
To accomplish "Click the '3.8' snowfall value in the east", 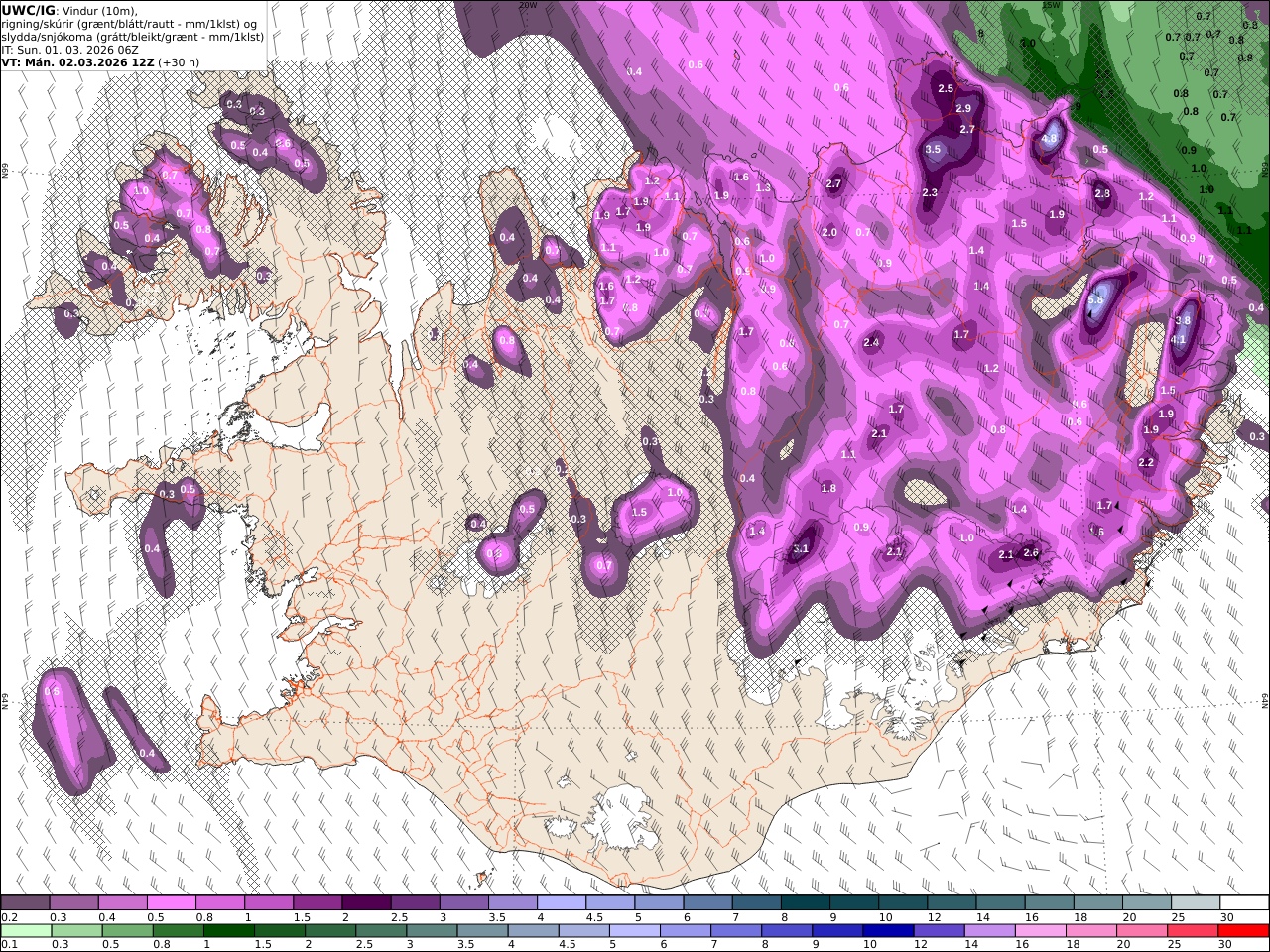I will click(1183, 321).
